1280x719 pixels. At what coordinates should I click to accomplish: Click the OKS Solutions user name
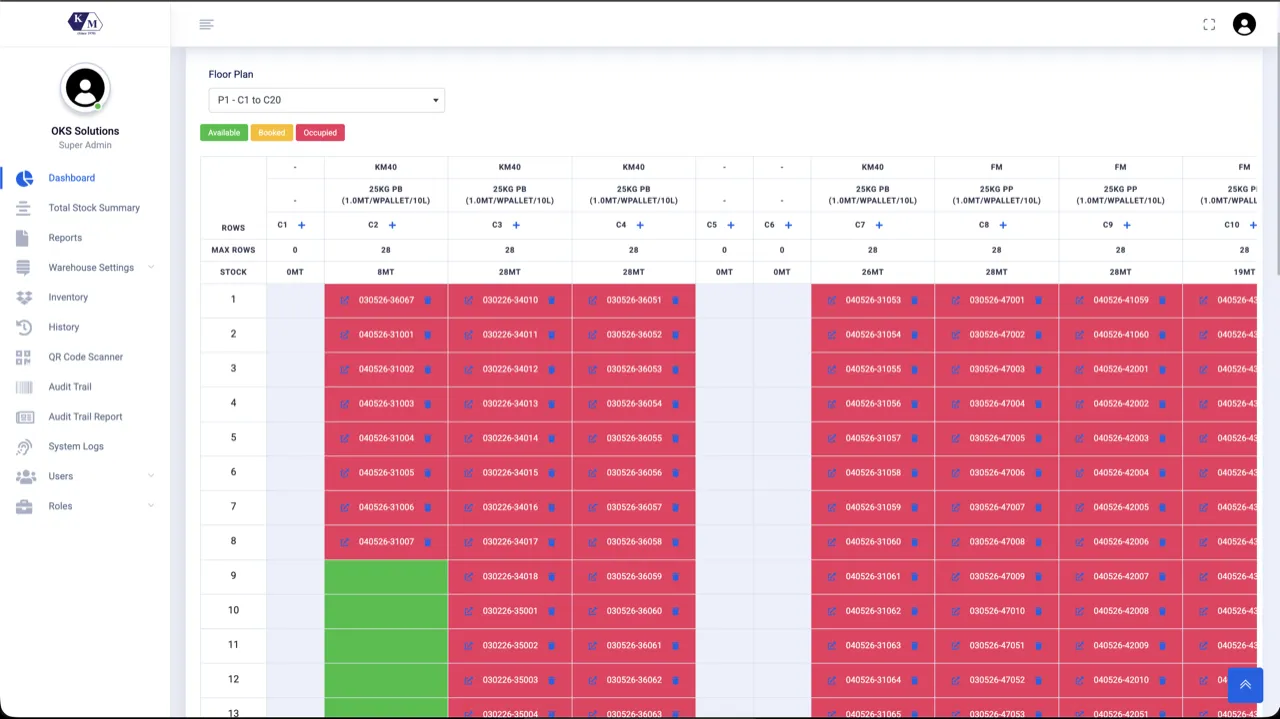point(85,131)
